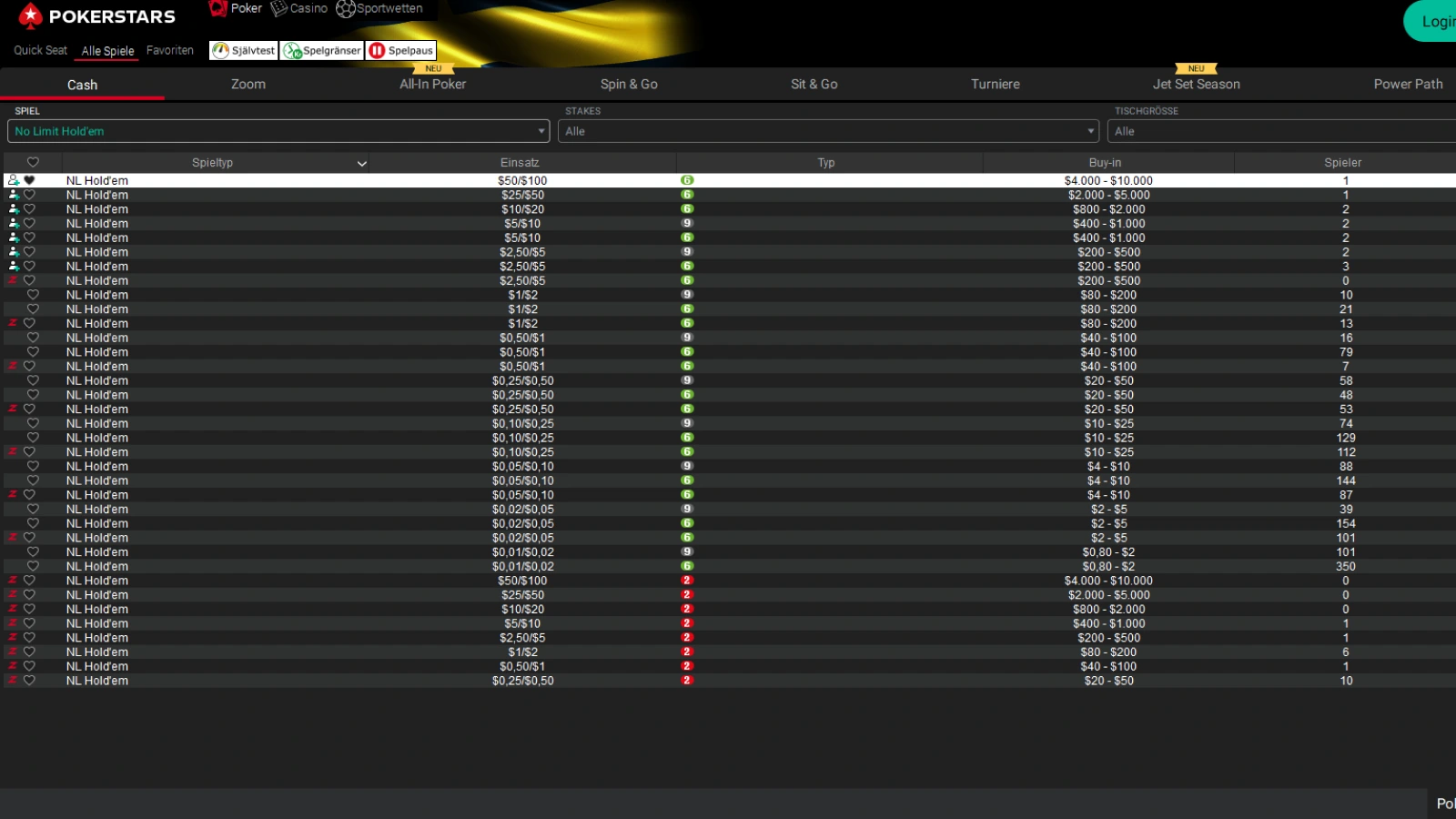This screenshot has width=1456, height=819.
Task: Click Zoom icon on $1/$2 row with 13 players
Action: click(x=13, y=323)
